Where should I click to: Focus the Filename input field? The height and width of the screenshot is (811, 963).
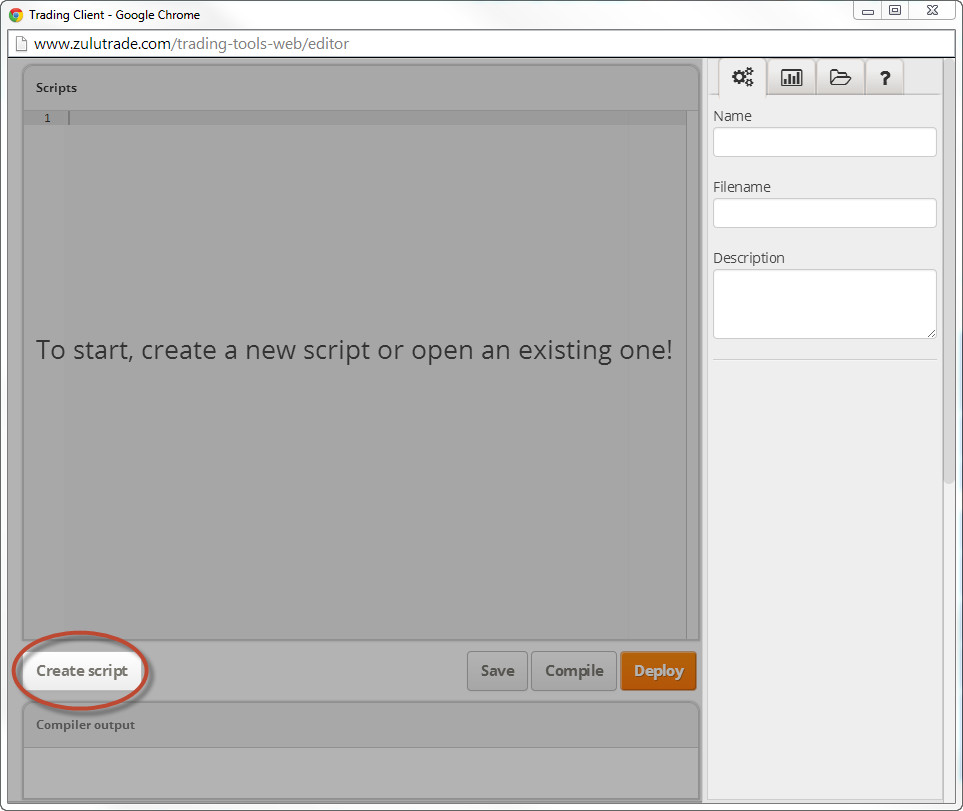(x=824, y=213)
